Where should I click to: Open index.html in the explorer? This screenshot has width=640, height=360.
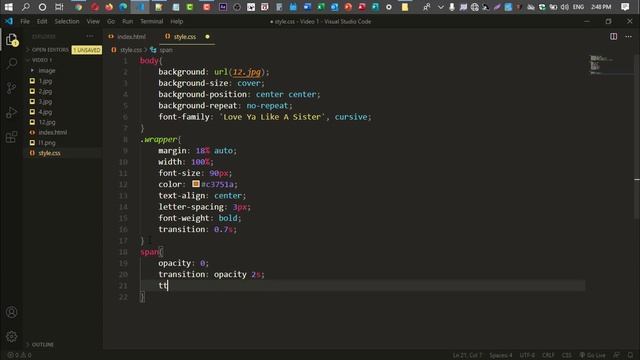52,132
